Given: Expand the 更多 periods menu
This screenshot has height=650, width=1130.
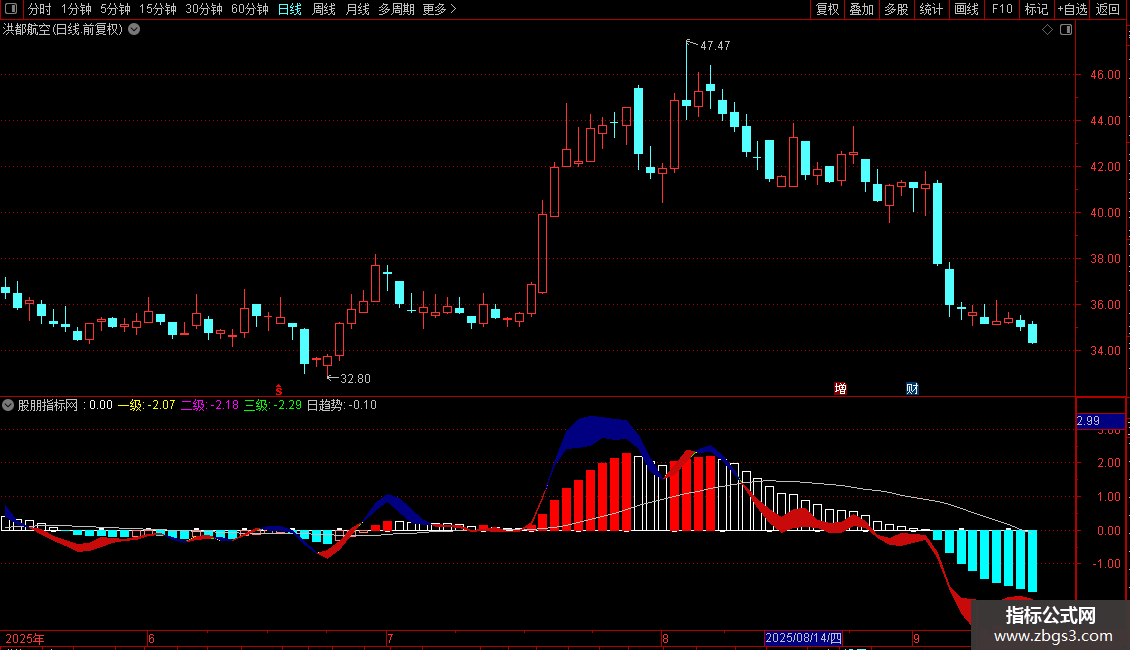Looking at the screenshot, I should click(x=439, y=9).
